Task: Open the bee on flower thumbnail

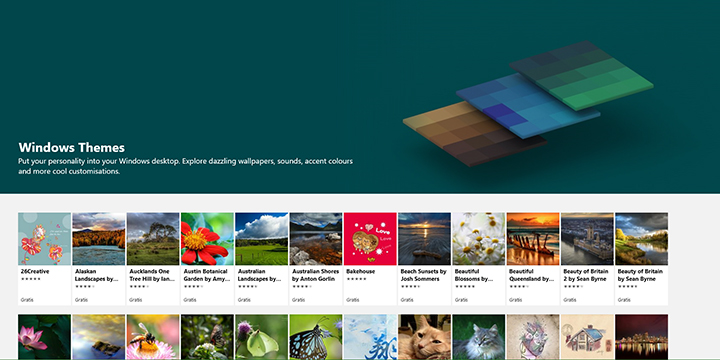Action: [153, 337]
